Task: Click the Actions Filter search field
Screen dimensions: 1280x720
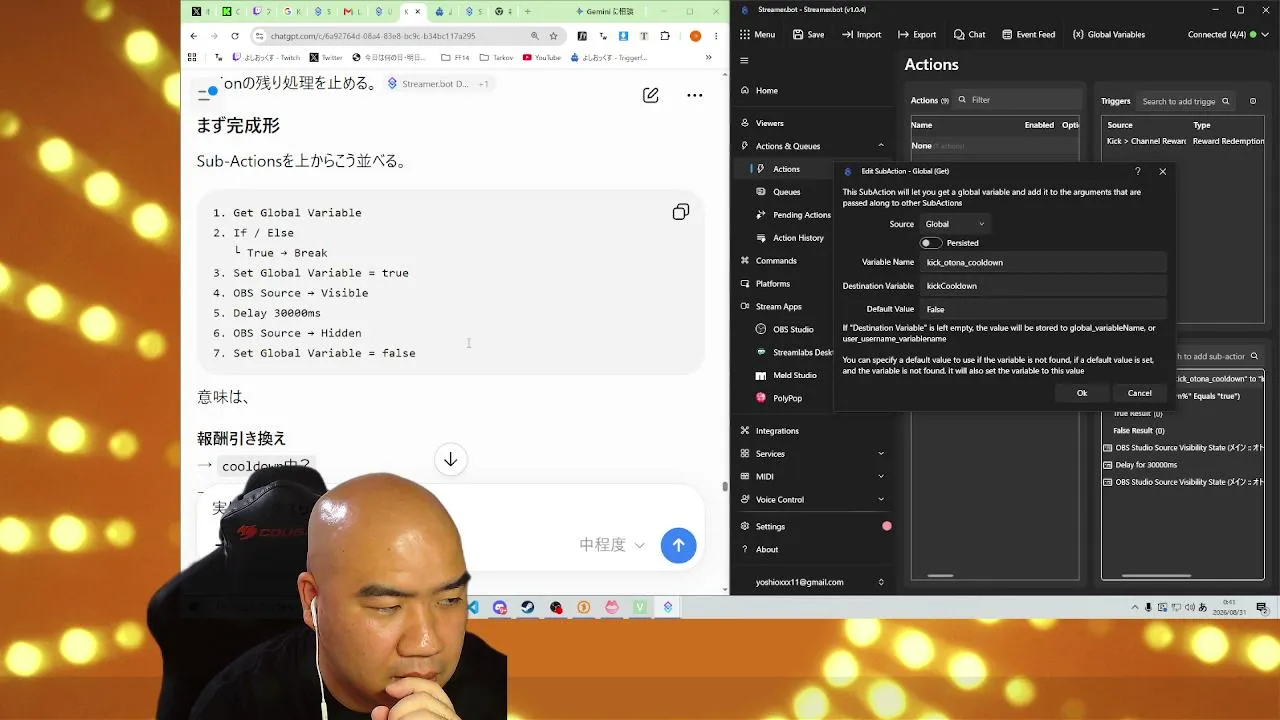Action: pyautogui.click(x=1019, y=100)
